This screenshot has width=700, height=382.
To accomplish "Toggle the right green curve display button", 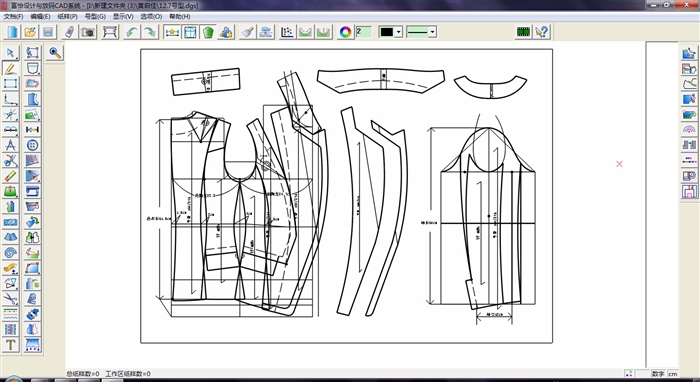I will 323,32.
